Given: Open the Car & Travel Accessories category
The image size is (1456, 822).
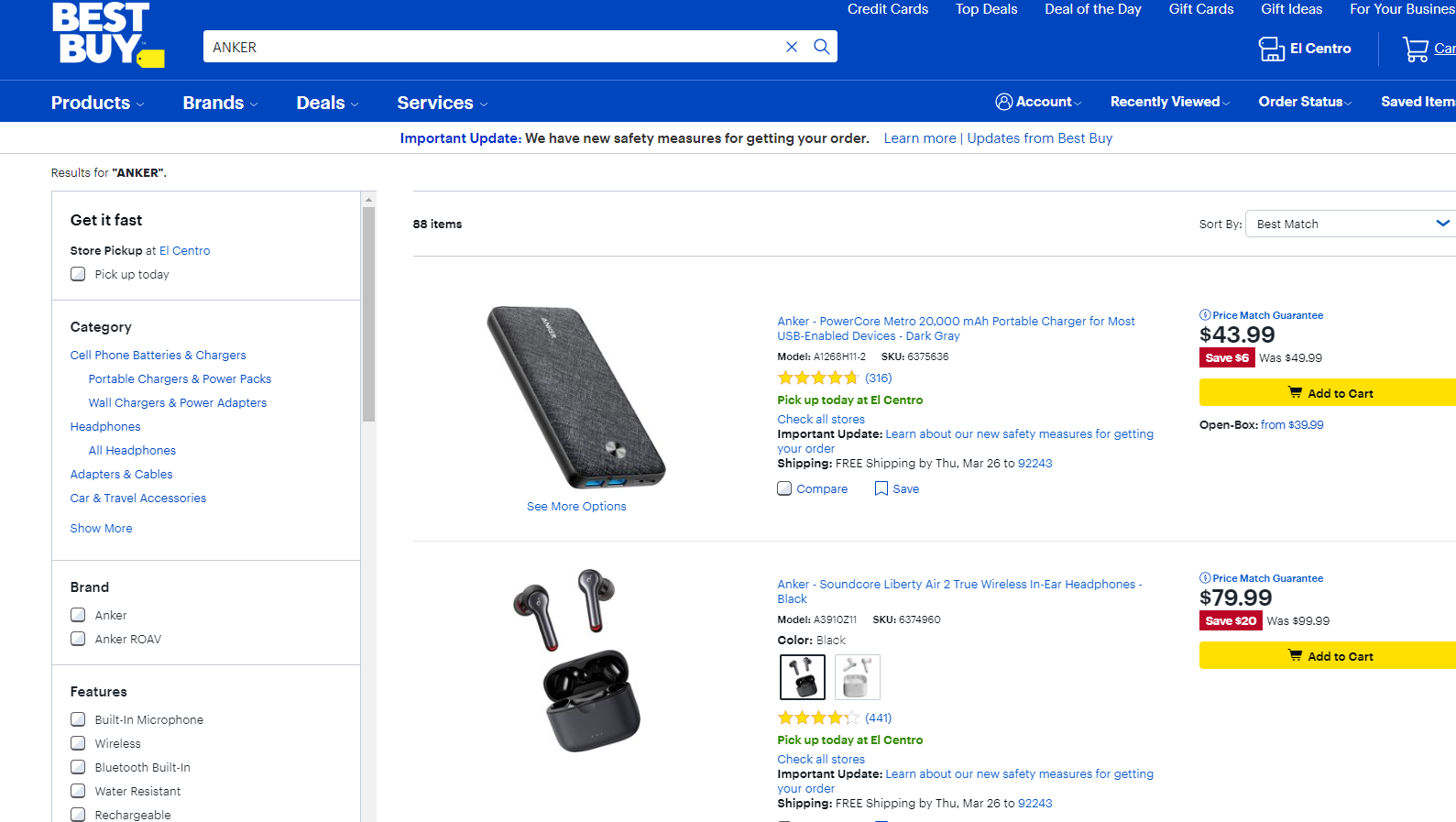Looking at the screenshot, I should point(138,498).
